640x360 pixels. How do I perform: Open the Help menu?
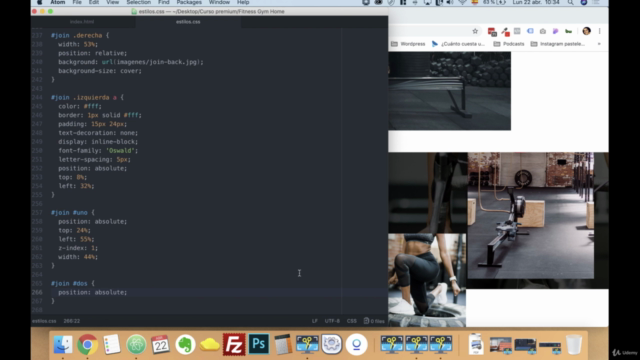point(243,2)
